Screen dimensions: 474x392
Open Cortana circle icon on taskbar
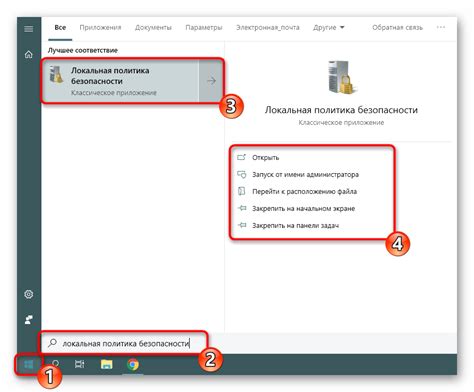(x=56, y=364)
